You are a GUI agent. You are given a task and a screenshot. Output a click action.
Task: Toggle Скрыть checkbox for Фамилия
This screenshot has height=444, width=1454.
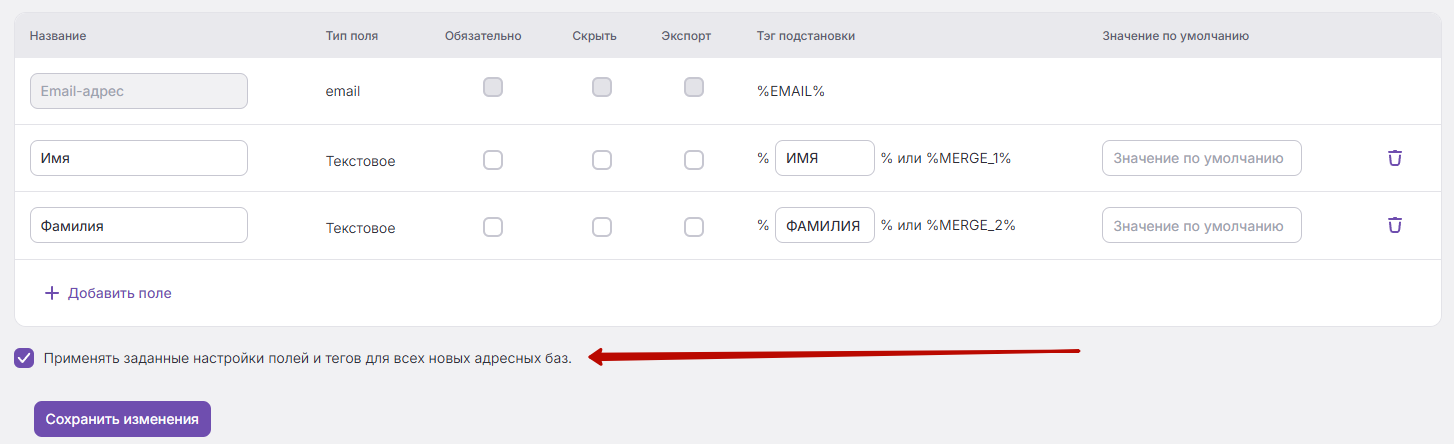point(602,227)
